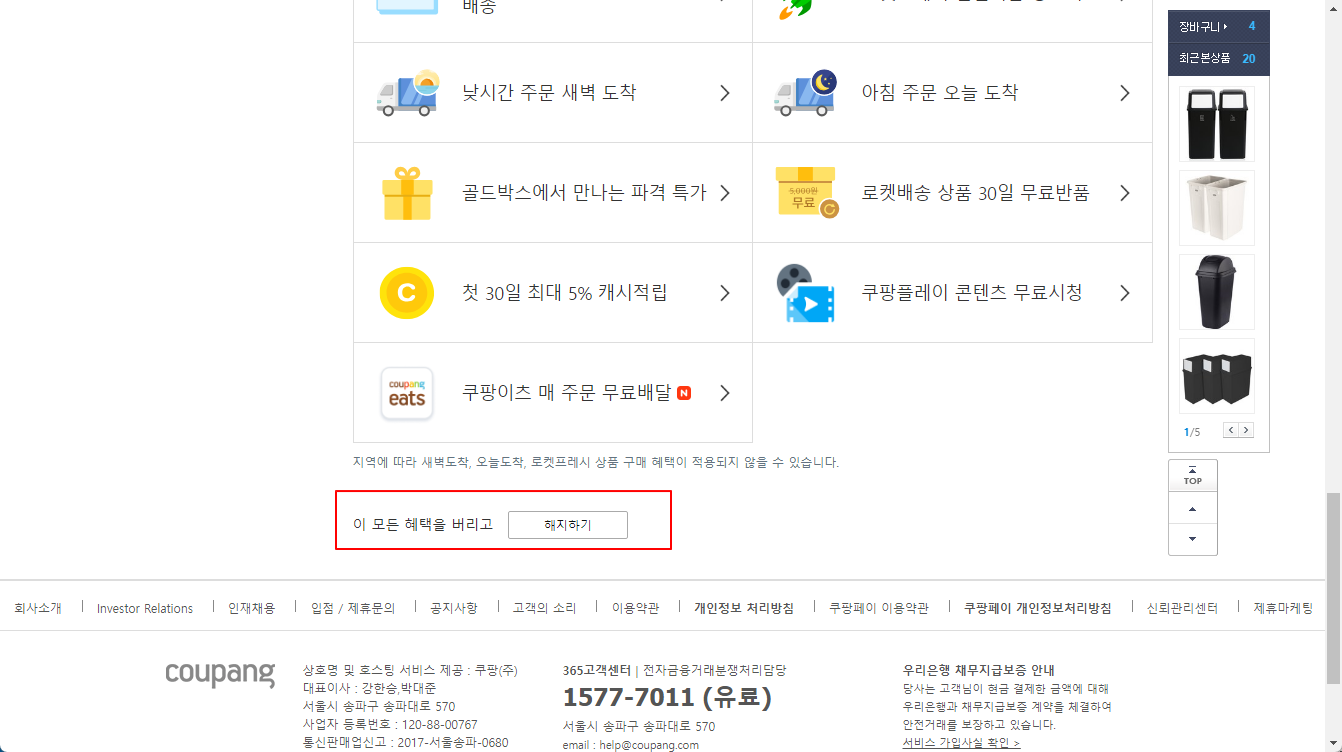Open two white trash bins thumbnail

[1217, 208]
